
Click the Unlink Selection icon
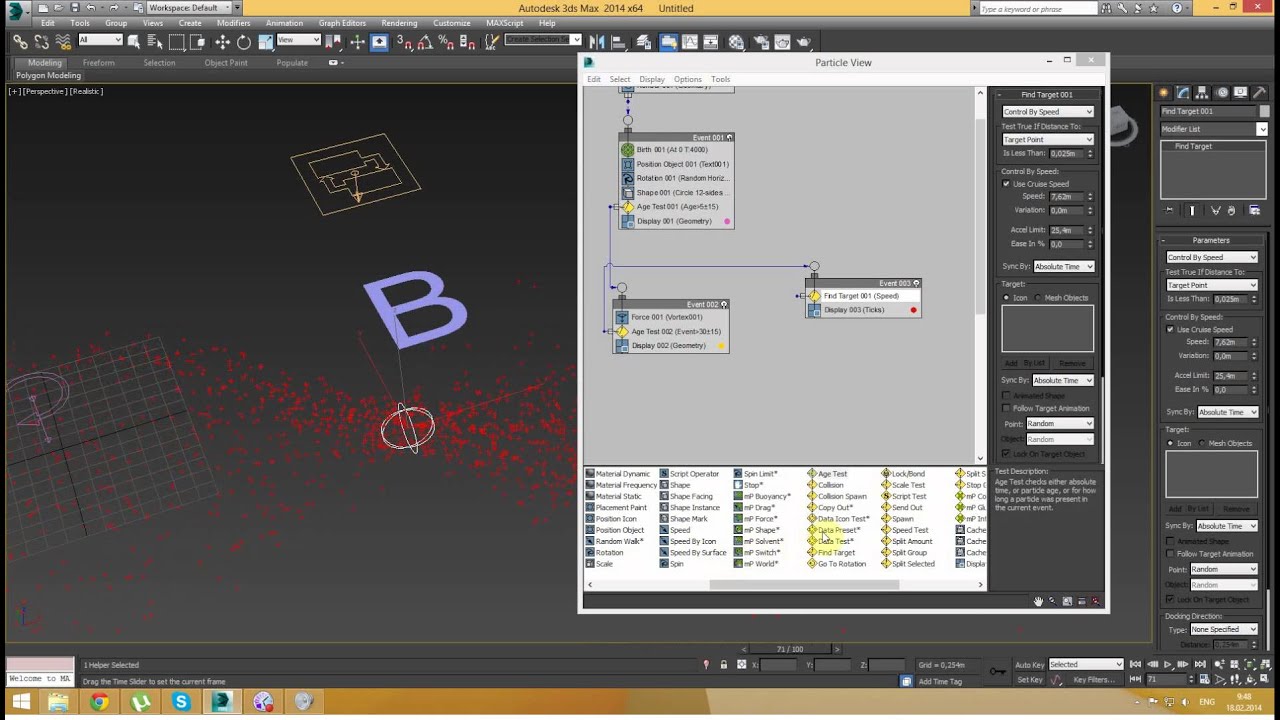coord(41,42)
